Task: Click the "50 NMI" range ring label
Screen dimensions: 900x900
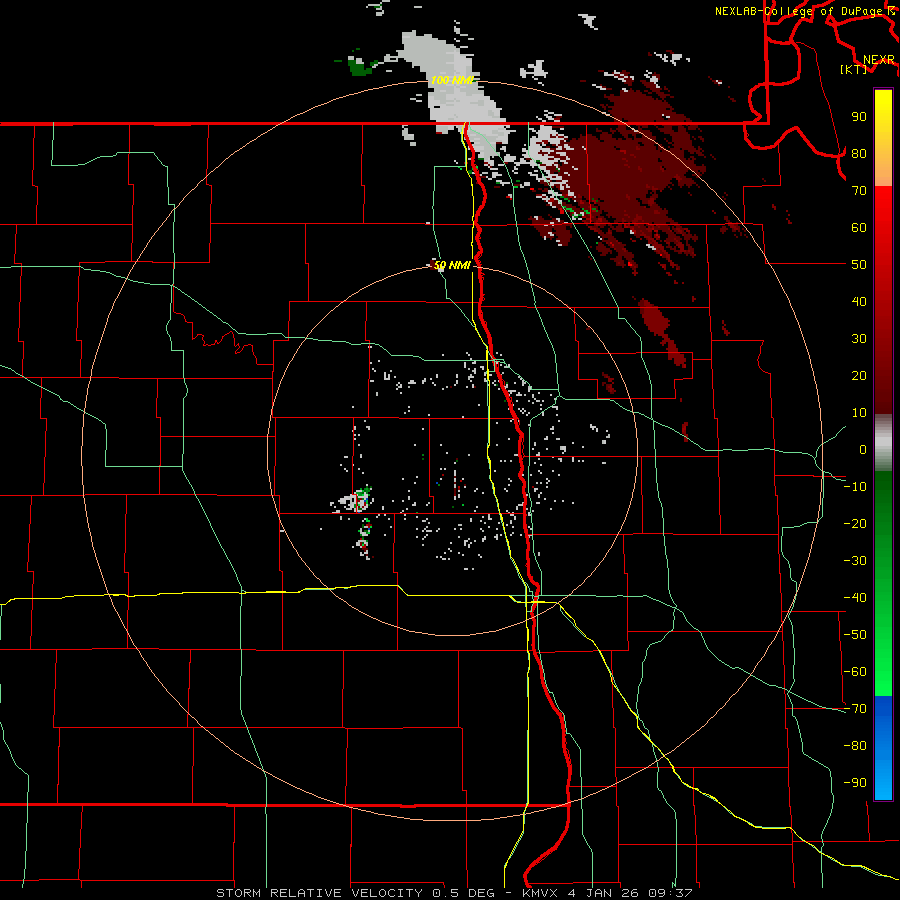Action: click(x=452, y=265)
